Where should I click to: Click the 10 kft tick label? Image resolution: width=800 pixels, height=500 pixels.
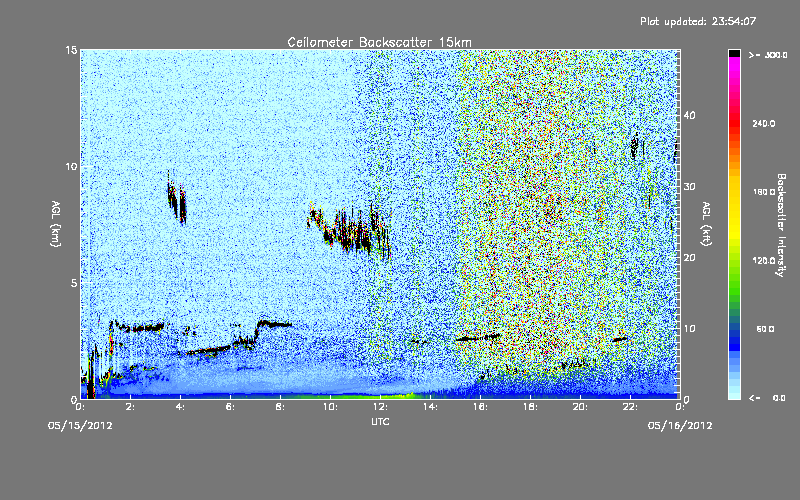[689, 329]
